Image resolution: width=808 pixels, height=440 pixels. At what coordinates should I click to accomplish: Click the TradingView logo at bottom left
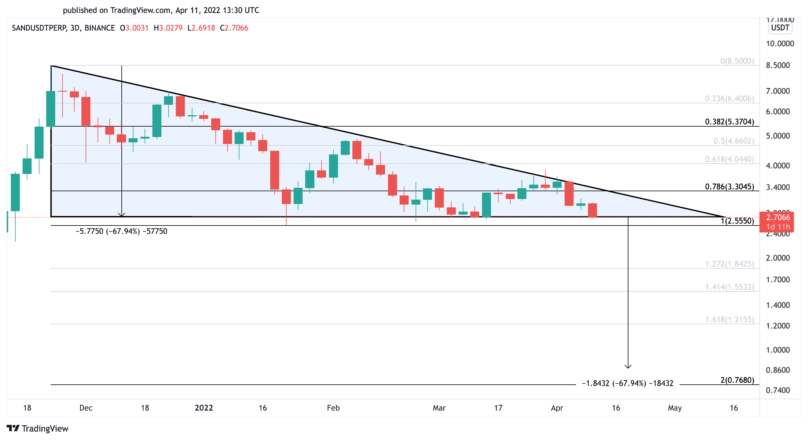pyautogui.click(x=38, y=428)
